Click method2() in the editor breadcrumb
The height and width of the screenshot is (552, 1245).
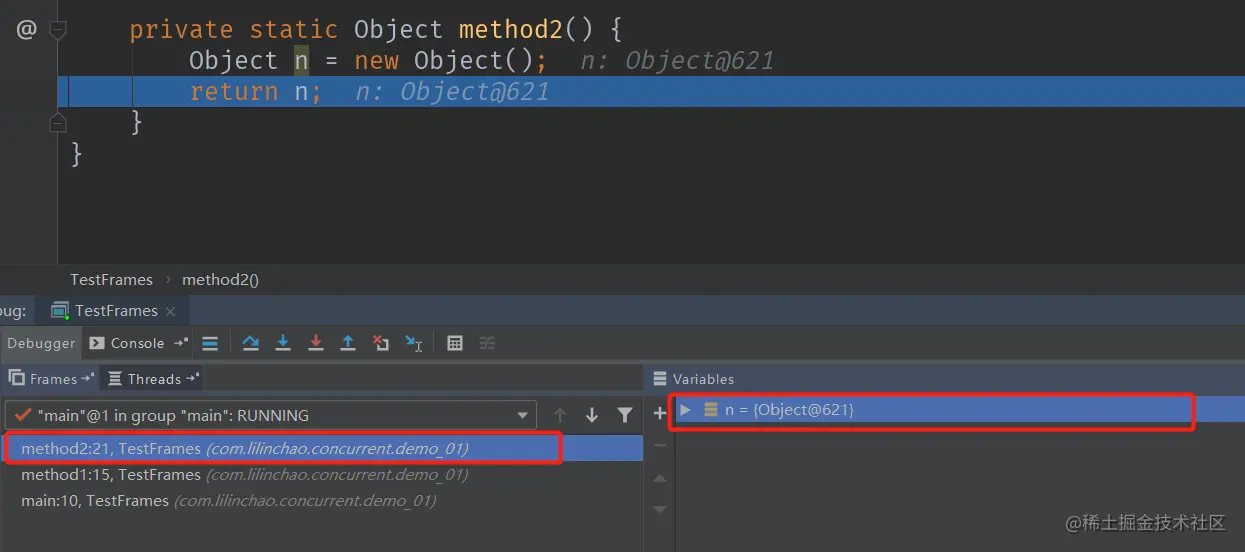(x=220, y=280)
